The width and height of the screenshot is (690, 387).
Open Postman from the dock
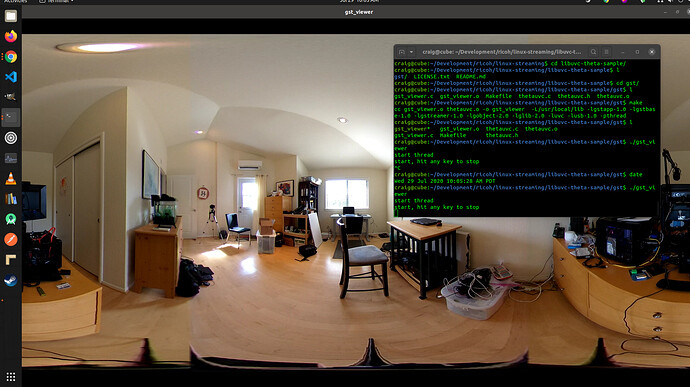point(11,240)
